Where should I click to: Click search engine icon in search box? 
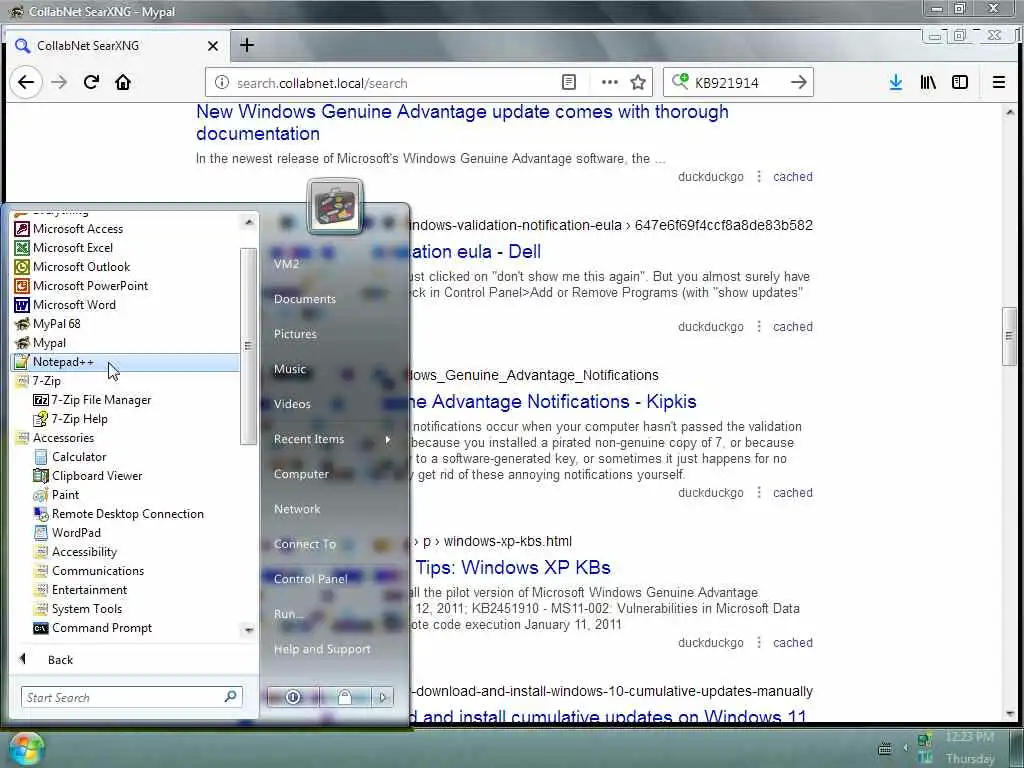(x=680, y=82)
